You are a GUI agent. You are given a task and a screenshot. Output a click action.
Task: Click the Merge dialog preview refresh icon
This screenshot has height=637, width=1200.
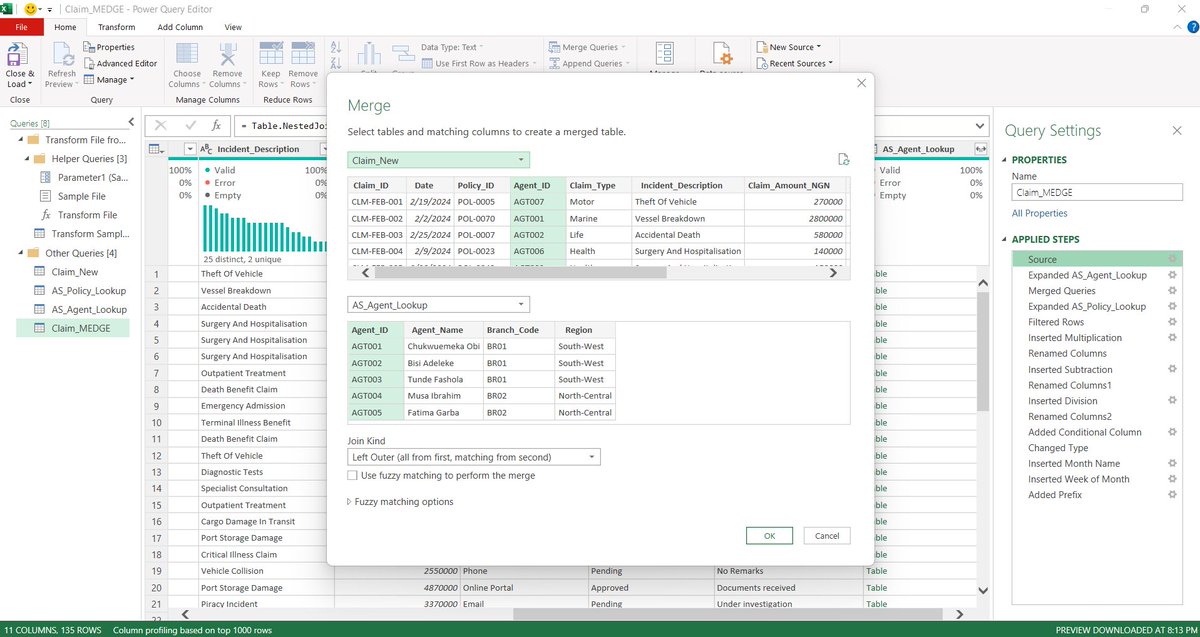tap(843, 159)
